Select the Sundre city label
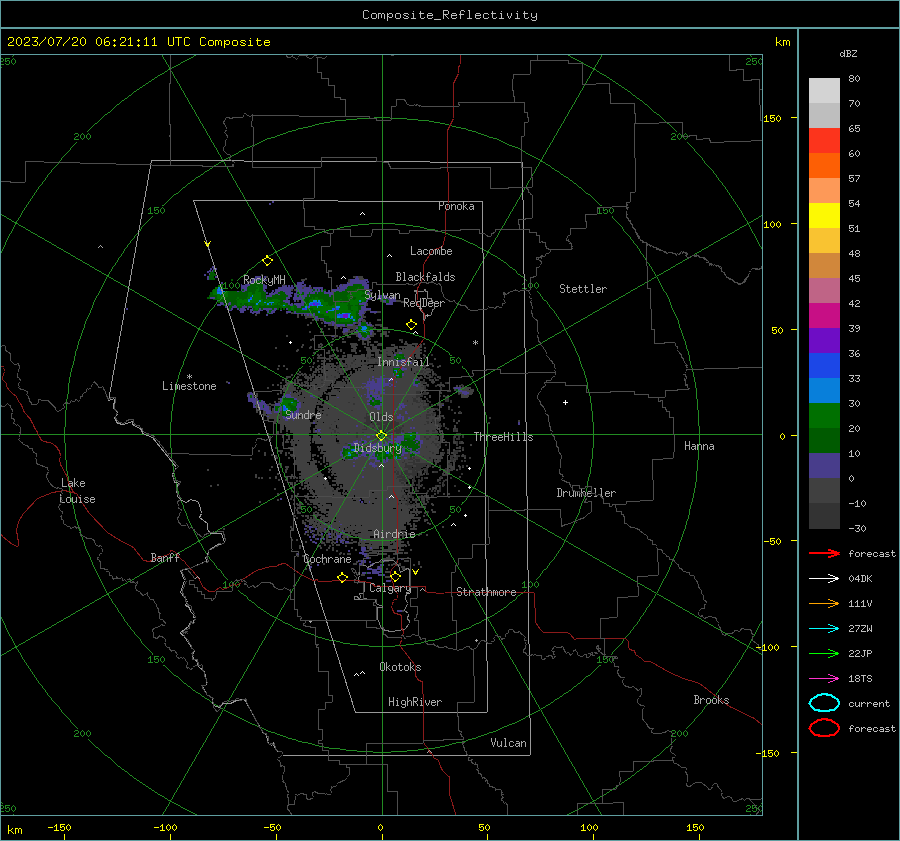The height and width of the screenshot is (841, 900). tap(303, 415)
